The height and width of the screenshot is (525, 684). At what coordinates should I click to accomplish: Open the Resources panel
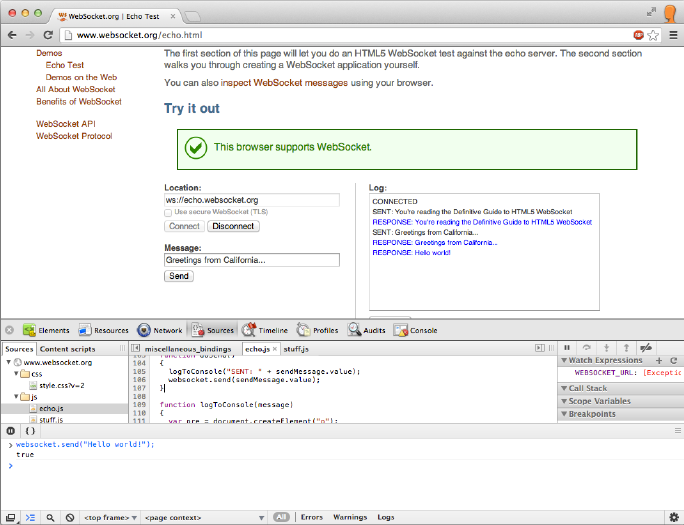point(103,330)
